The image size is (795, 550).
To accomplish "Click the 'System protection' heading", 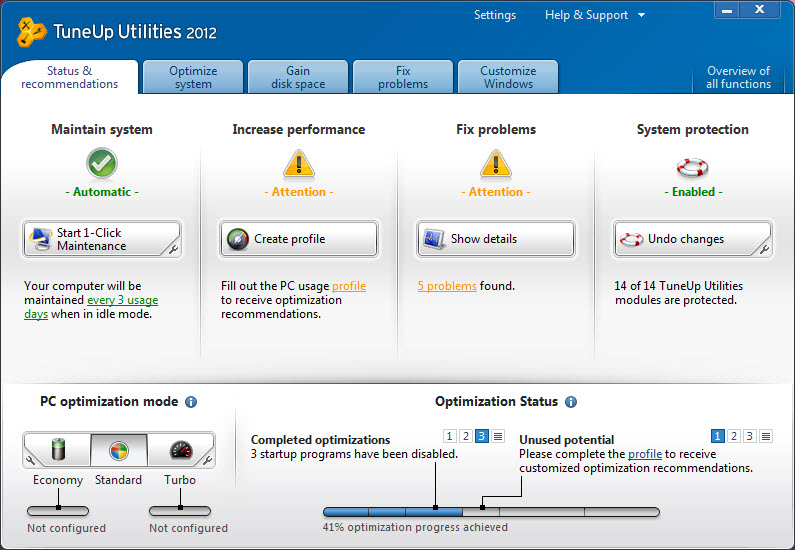I will tap(692, 129).
